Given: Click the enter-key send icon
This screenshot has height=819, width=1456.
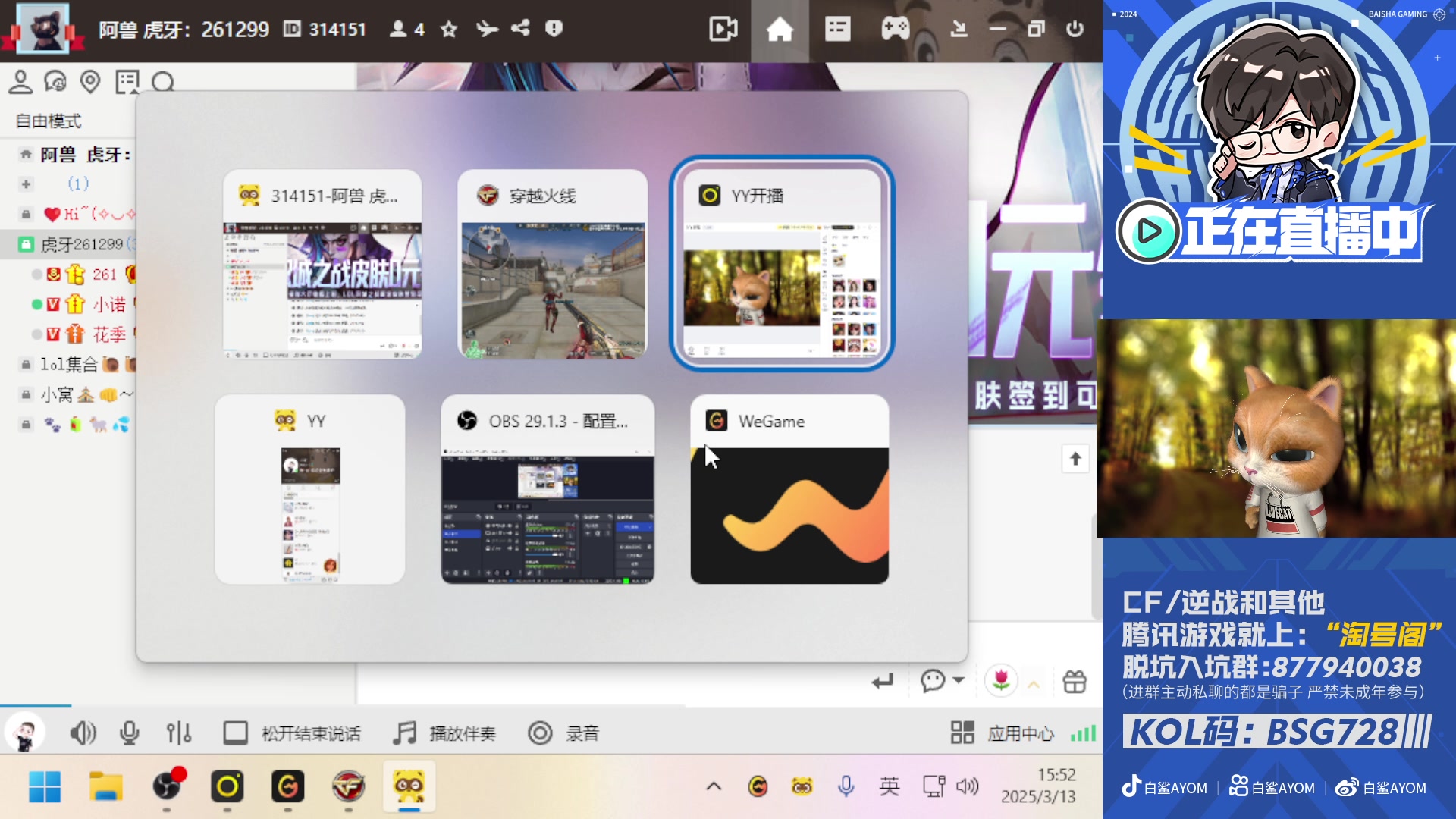Looking at the screenshot, I should point(883,681).
